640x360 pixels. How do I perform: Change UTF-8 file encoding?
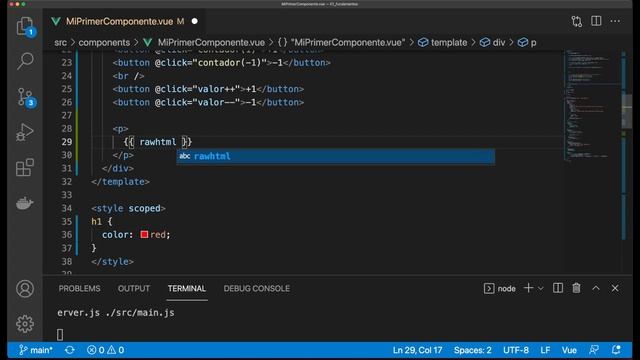click(516, 350)
